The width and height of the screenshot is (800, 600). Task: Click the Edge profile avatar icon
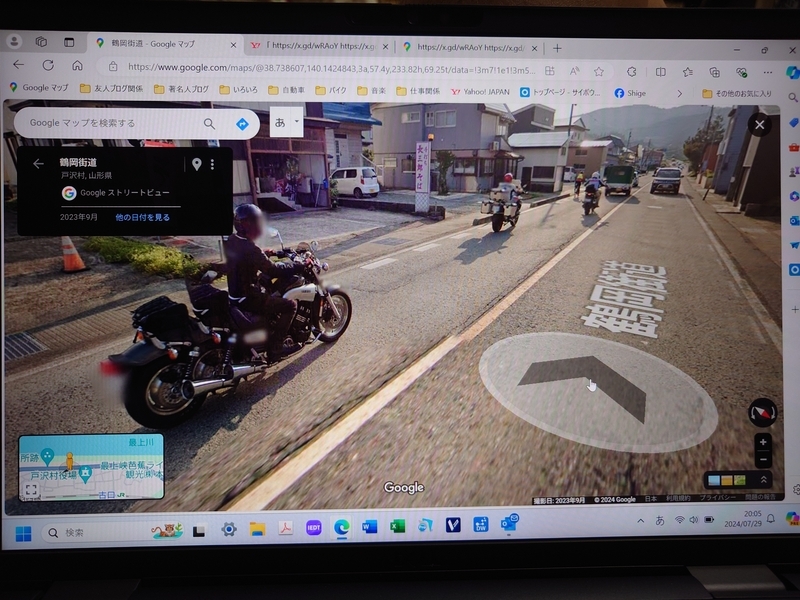[x=14, y=41]
